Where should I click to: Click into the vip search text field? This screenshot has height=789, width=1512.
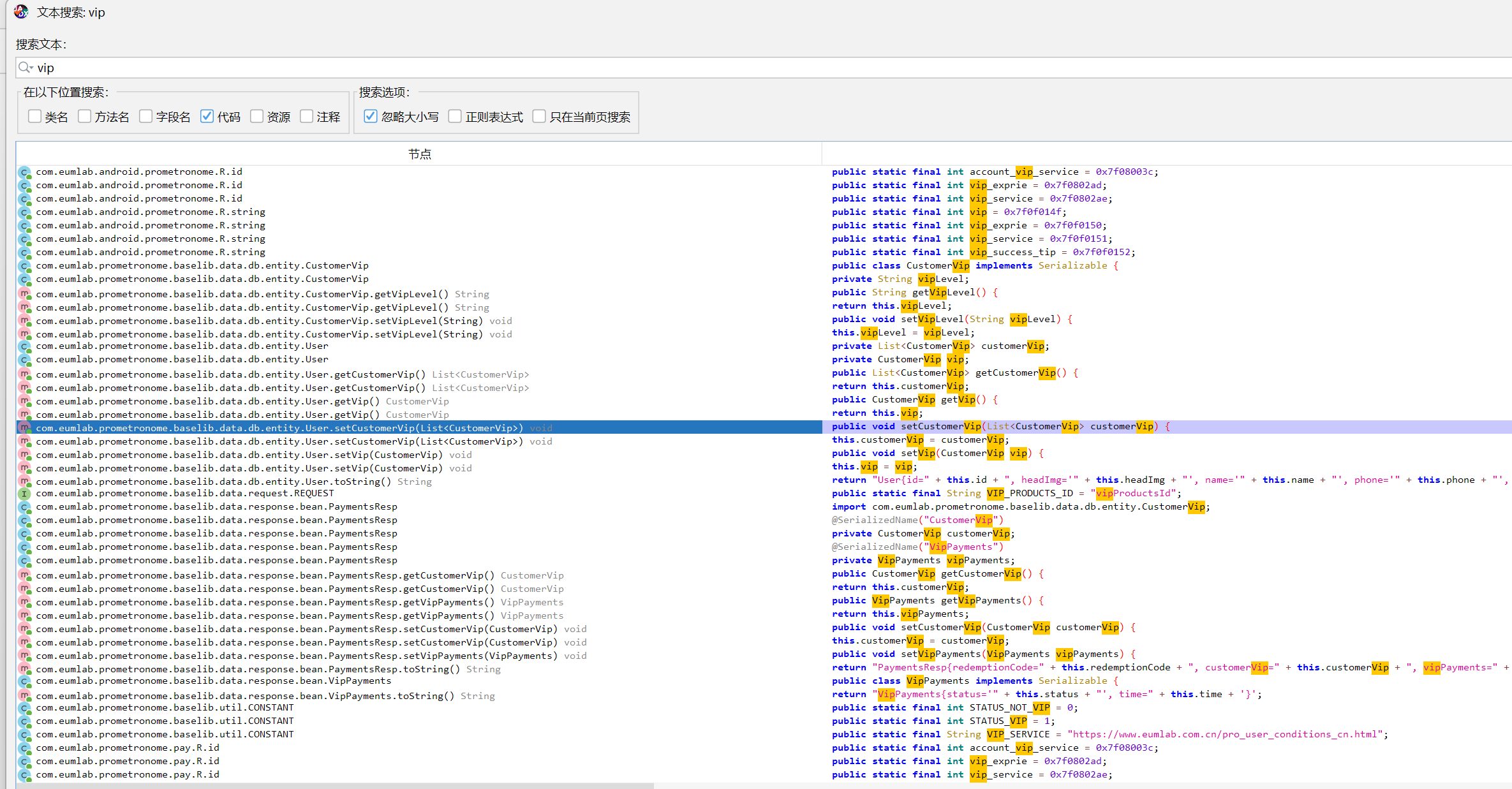pos(447,68)
